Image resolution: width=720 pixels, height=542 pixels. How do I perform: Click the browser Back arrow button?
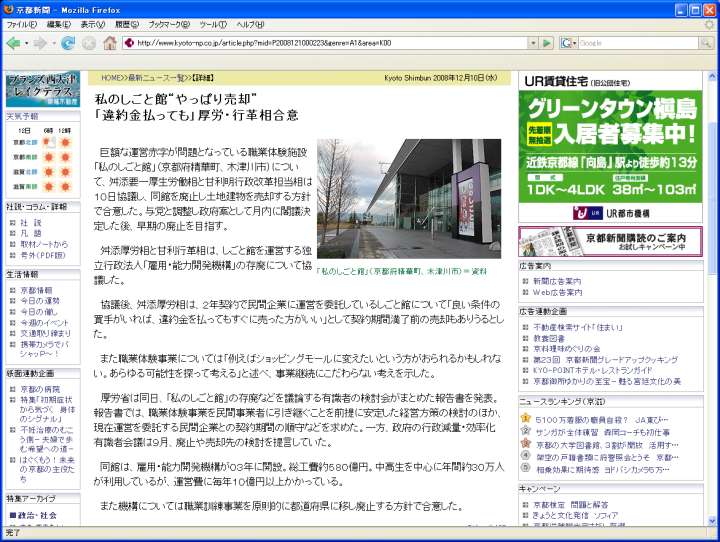[x=13, y=43]
